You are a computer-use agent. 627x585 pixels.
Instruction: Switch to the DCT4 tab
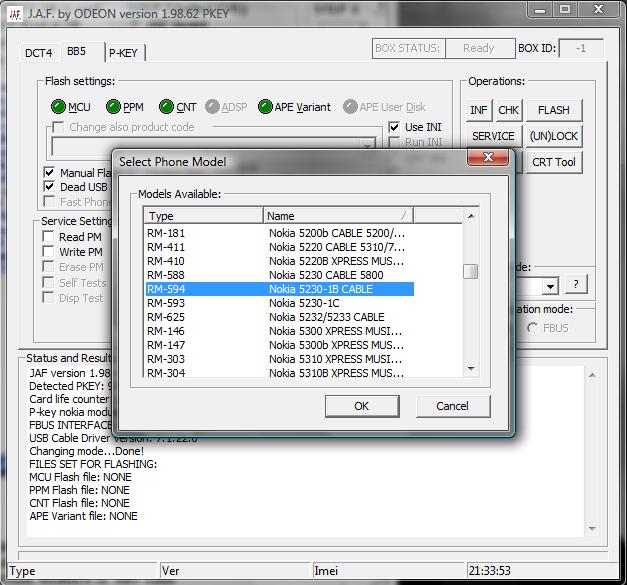[38, 53]
